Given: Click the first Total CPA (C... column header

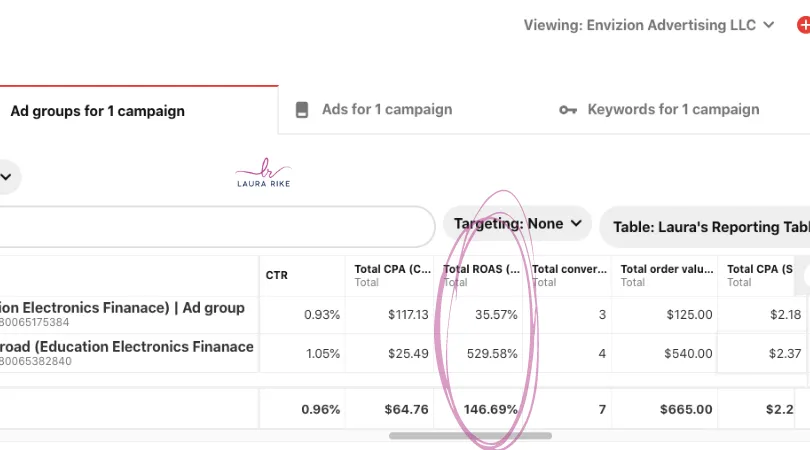Looking at the screenshot, I should 392,269.
